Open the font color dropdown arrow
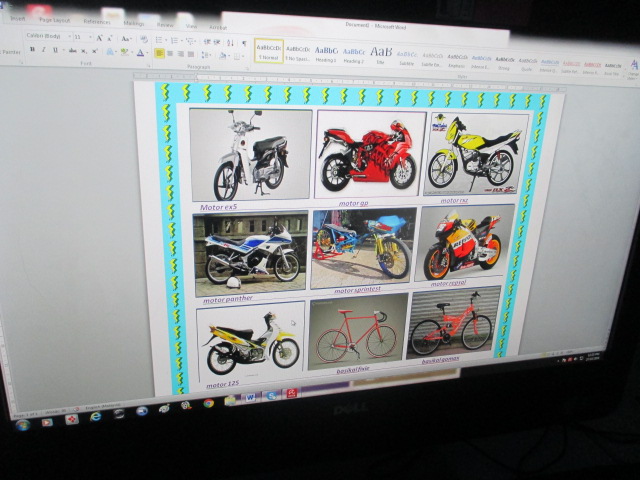Viewport: 640px width, 480px height. [147, 53]
